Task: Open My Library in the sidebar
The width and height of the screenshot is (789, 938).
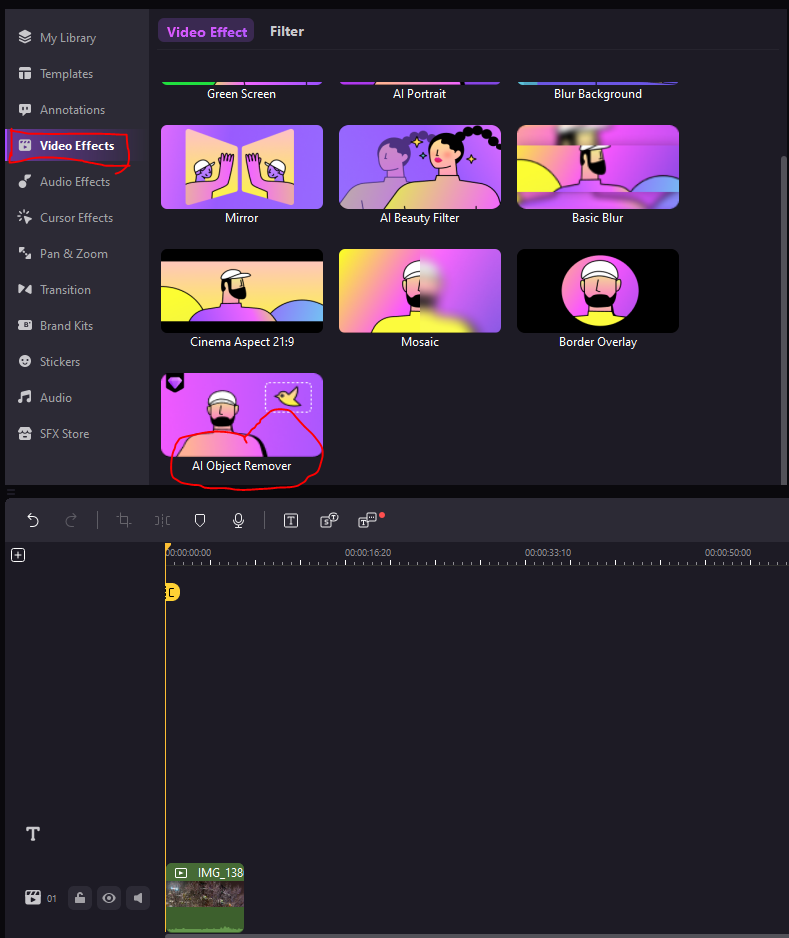Action: tap(57, 38)
